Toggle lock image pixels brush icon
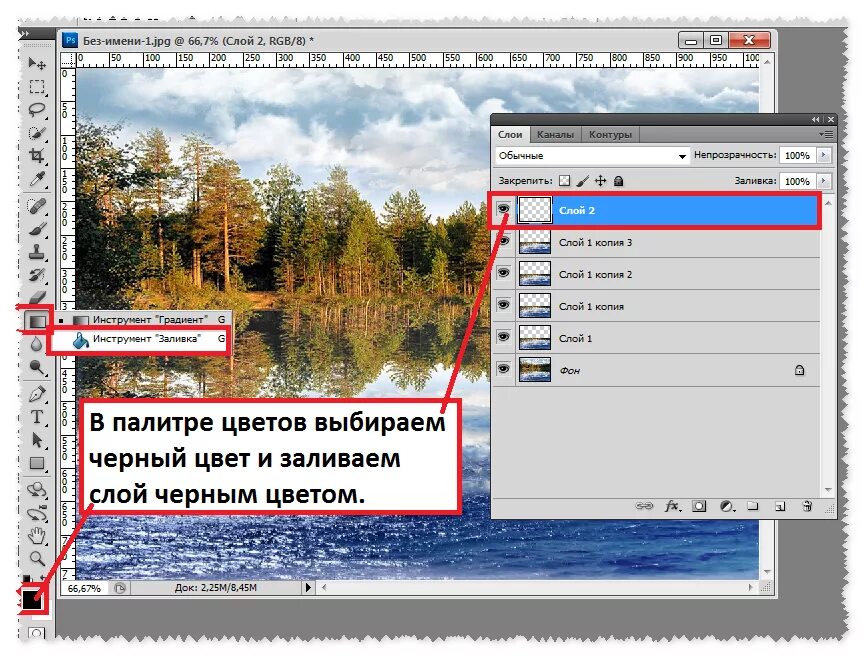The height and width of the screenshot is (658, 865). (583, 180)
